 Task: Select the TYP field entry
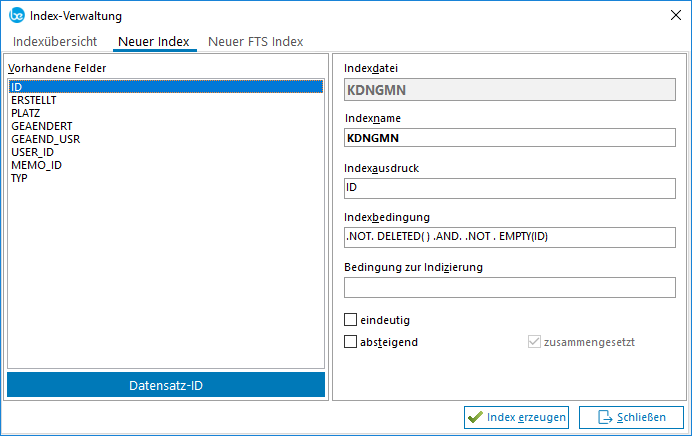(19, 179)
